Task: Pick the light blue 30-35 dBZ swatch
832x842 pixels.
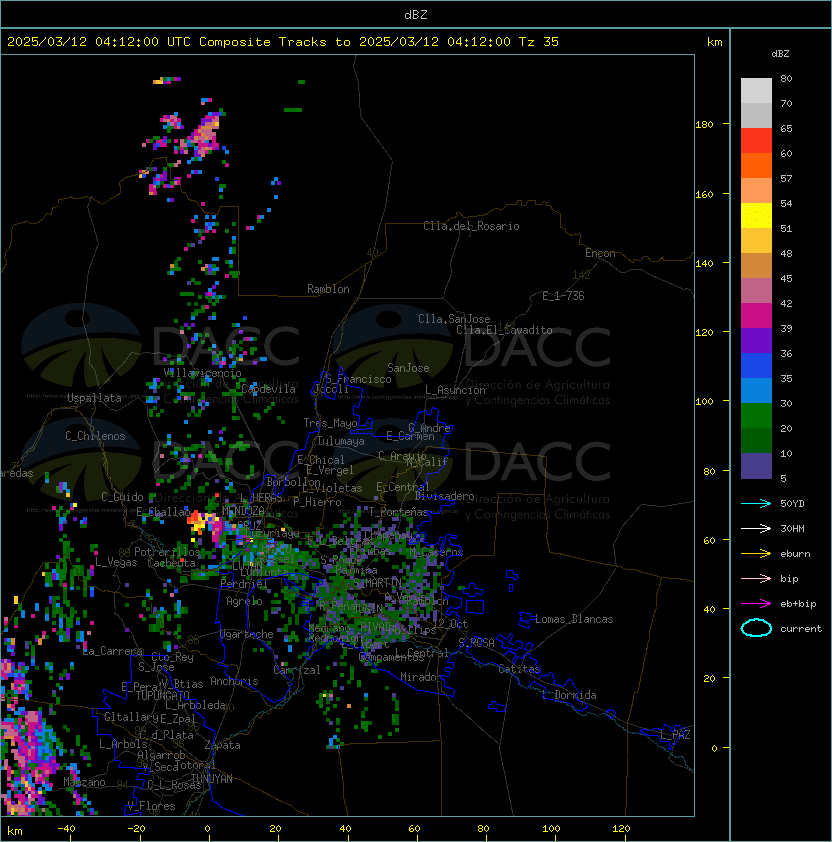Action: (x=756, y=390)
